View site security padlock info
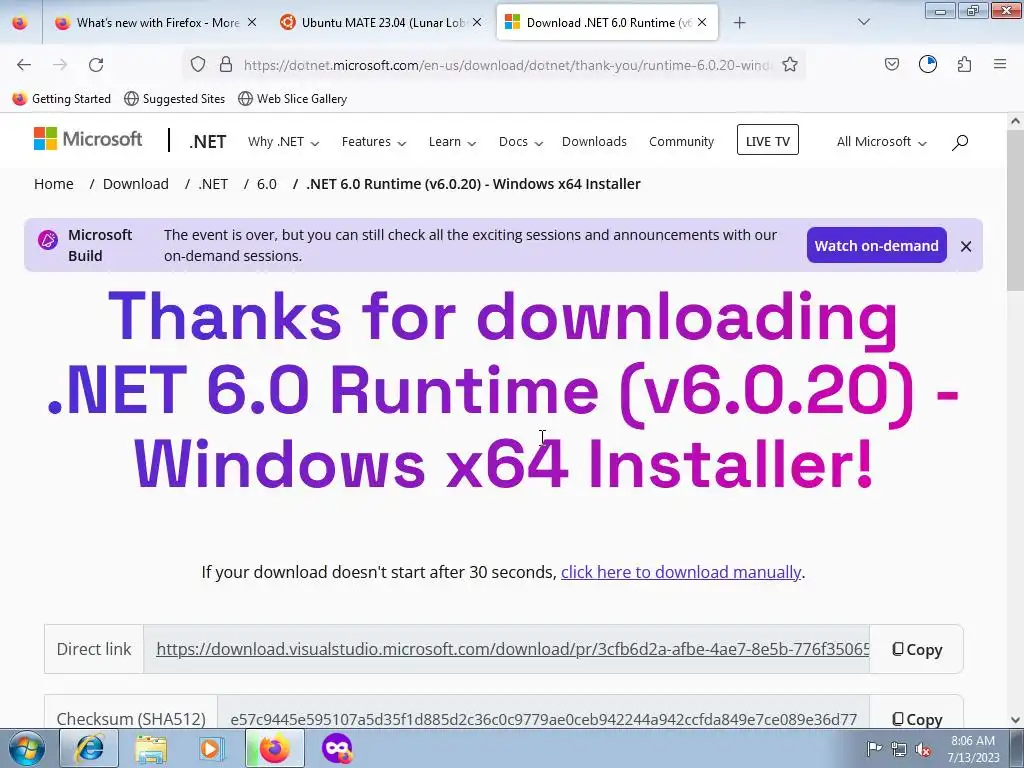Image resolution: width=1024 pixels, height=768 pixels. pyautogui.click(x=226, y=65)
